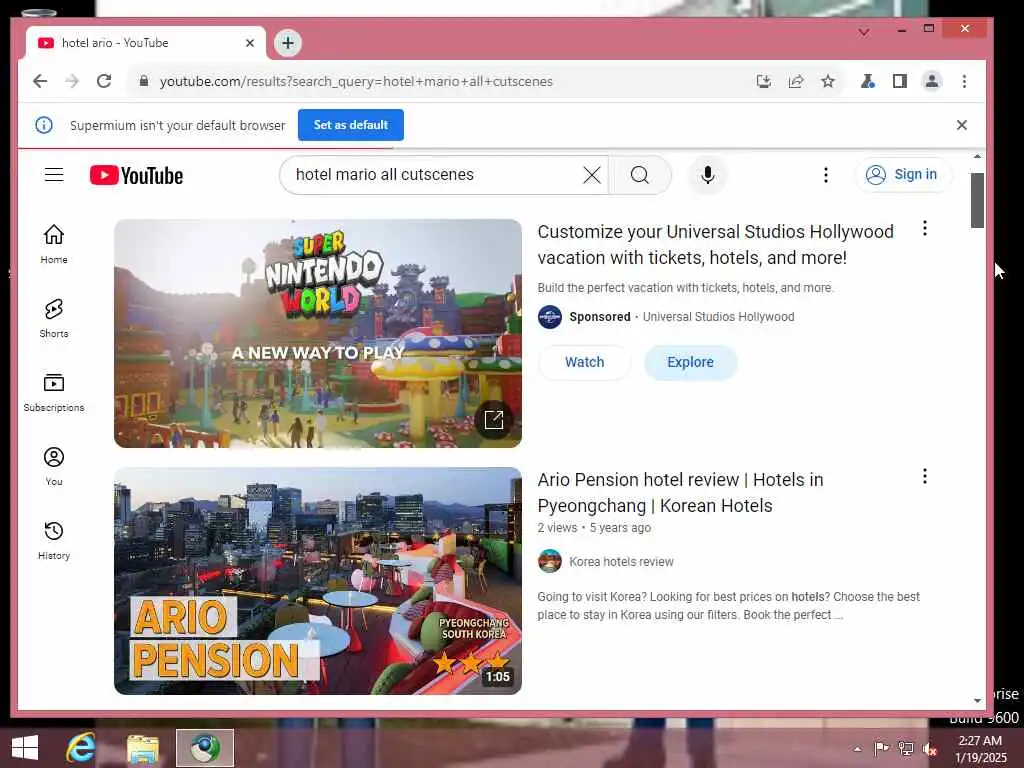This screenshot has width=1024, height=768.
Task: Click the scrollbar down arrow
Action: pyautogui.click(x=977, y=701)
